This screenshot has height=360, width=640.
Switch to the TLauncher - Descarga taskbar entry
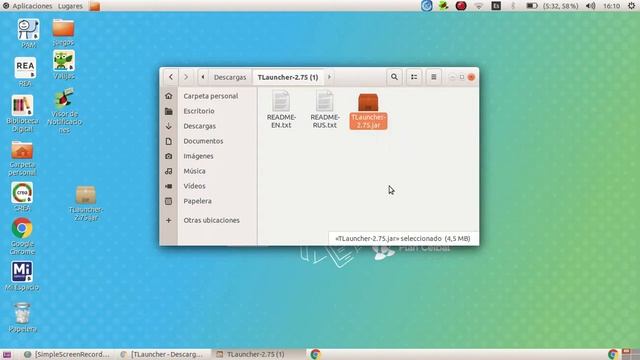(x=162, y=354)
